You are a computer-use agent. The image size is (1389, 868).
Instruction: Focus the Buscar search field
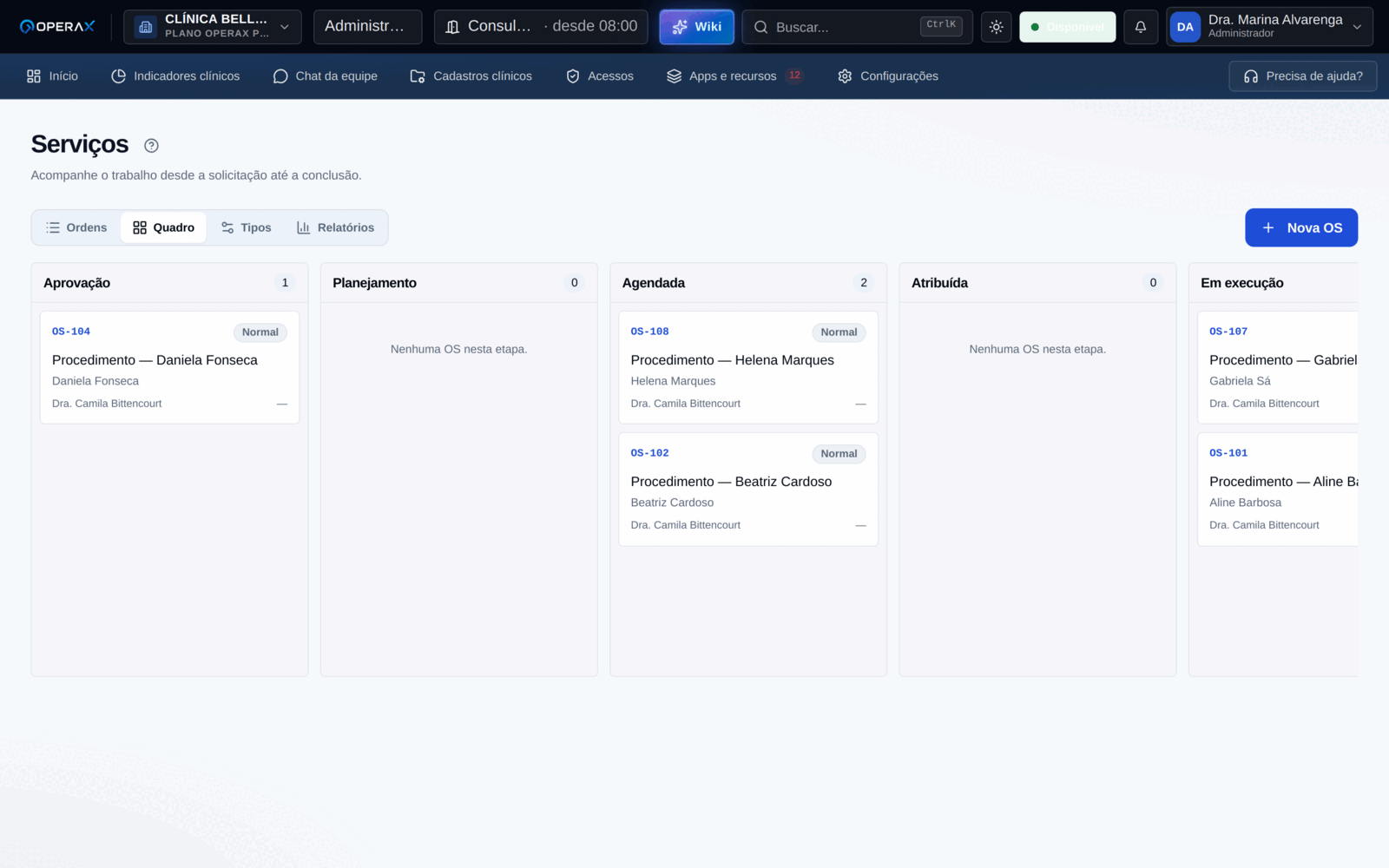coord(857,27)
